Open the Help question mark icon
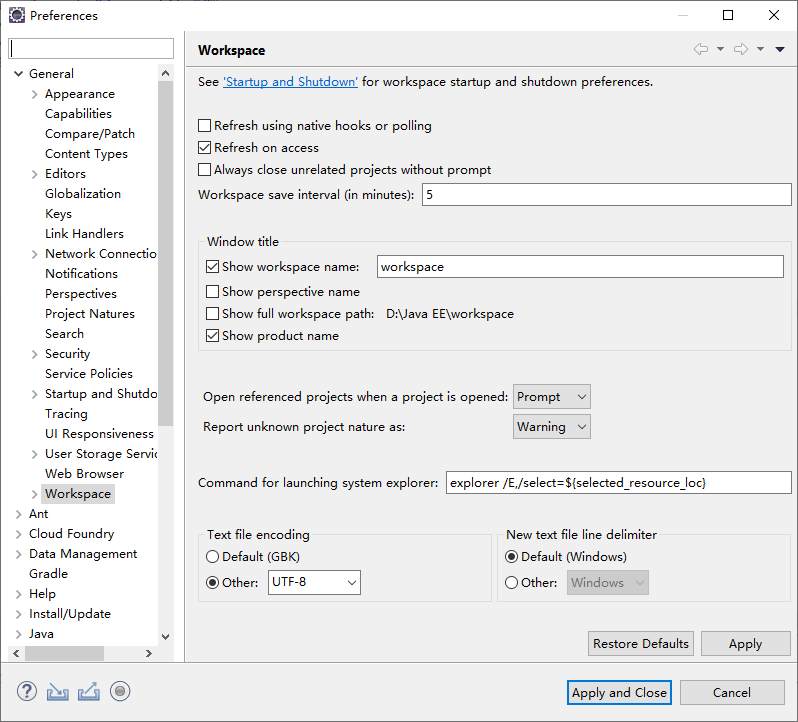 [x=26, y=691]
